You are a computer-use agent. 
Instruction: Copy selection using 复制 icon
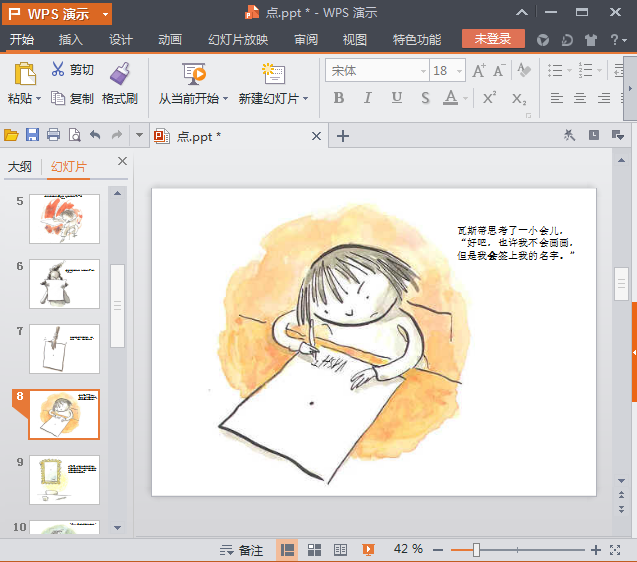pos(58,98)
